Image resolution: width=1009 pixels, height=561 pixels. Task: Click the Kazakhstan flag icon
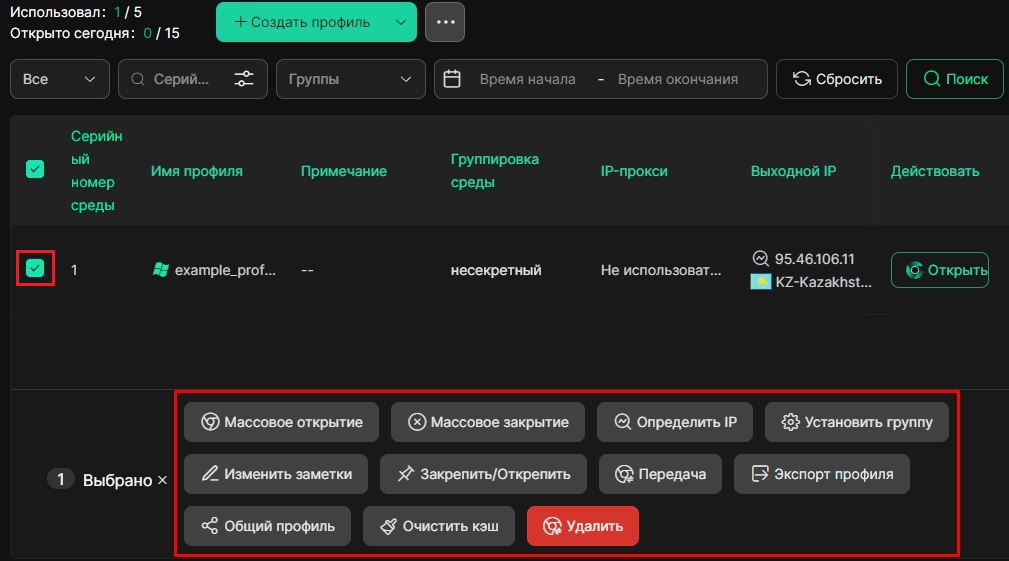[761, 282]
